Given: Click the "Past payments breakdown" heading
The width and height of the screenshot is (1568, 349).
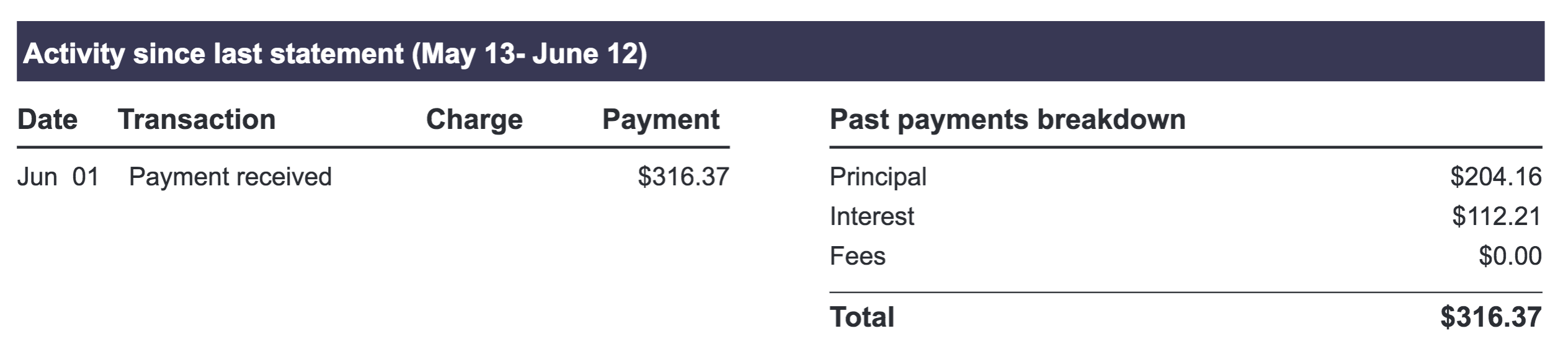Looking at the screenshot, I should [x=1007, y=120].
